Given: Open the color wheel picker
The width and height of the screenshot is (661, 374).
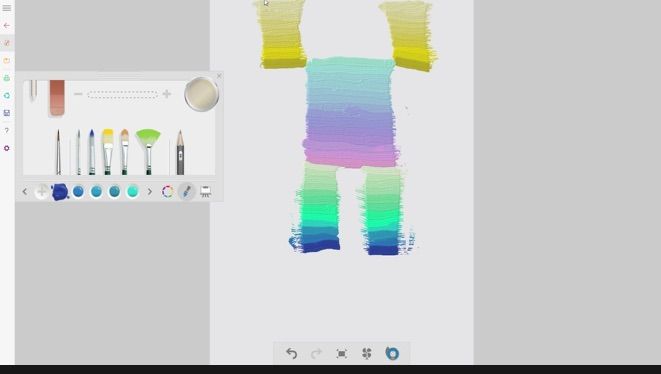Looking at the screenshot, I should click(x=167, y=191).
